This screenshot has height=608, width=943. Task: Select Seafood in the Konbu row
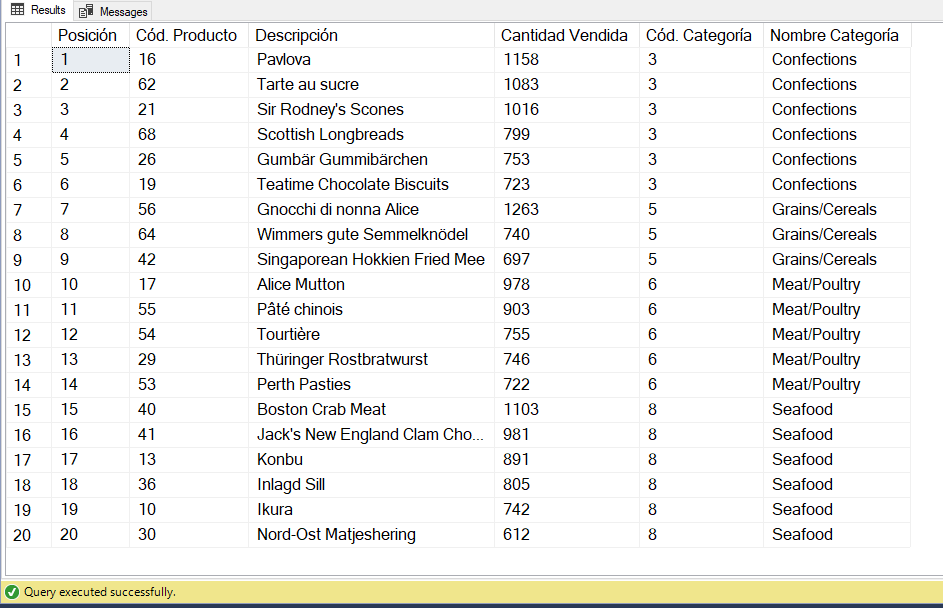pos(837,459)
